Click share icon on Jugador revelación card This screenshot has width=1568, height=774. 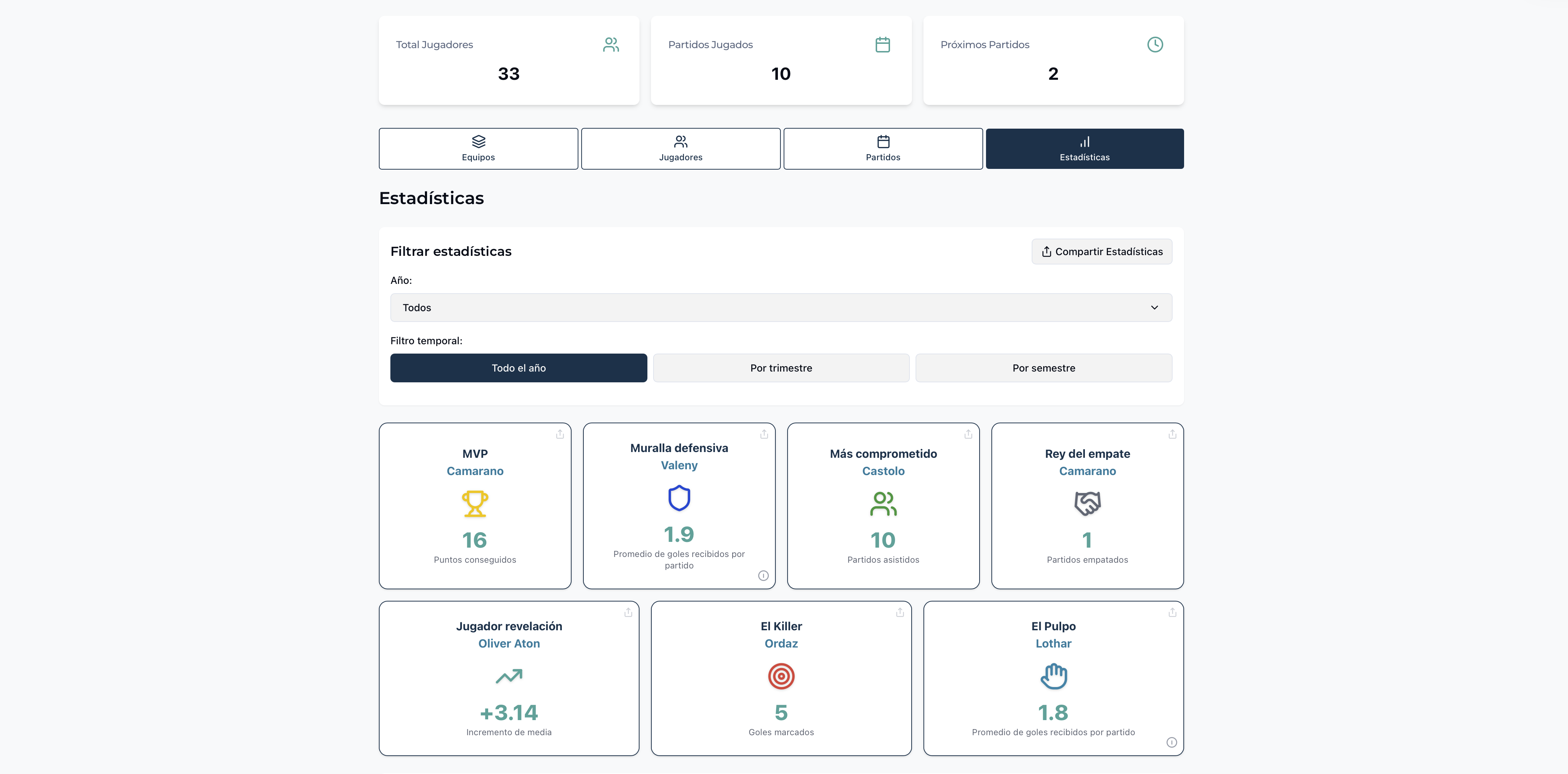point(628,612)
